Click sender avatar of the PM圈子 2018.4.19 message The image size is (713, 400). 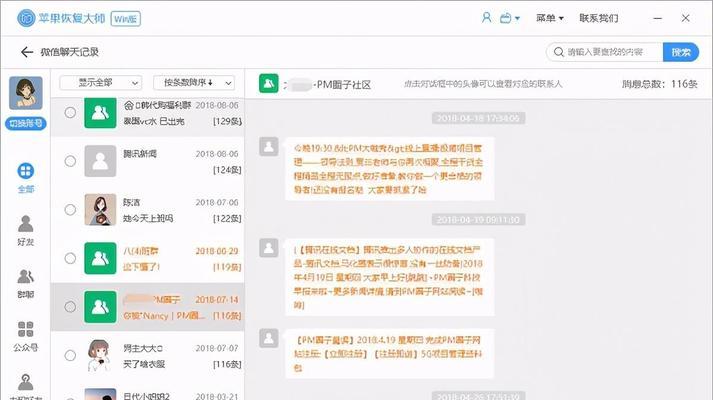pos(269,338)
